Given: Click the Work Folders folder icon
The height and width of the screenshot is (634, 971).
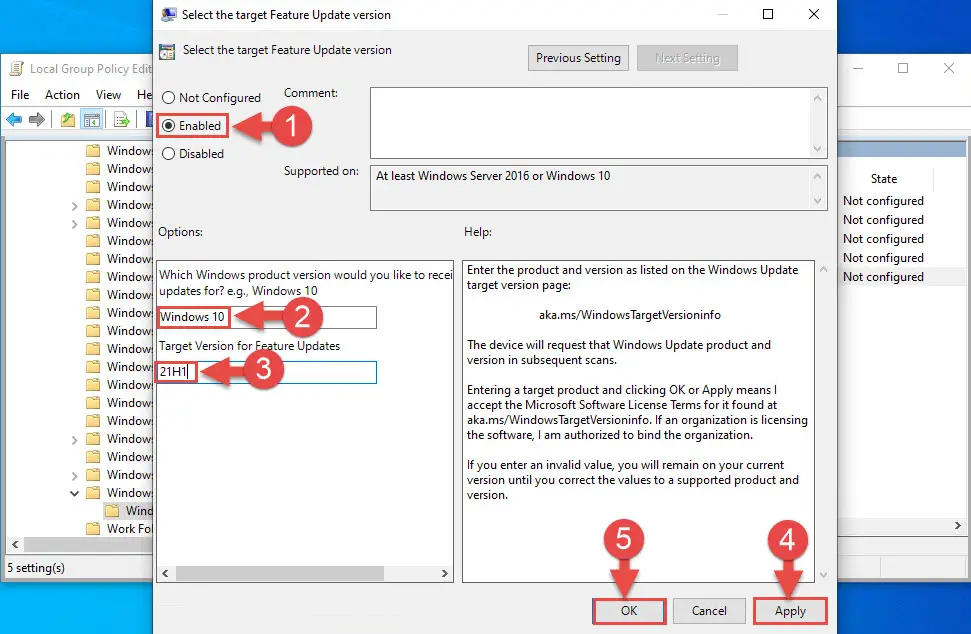Looking at the screenshot, I should tap(93, 529).
